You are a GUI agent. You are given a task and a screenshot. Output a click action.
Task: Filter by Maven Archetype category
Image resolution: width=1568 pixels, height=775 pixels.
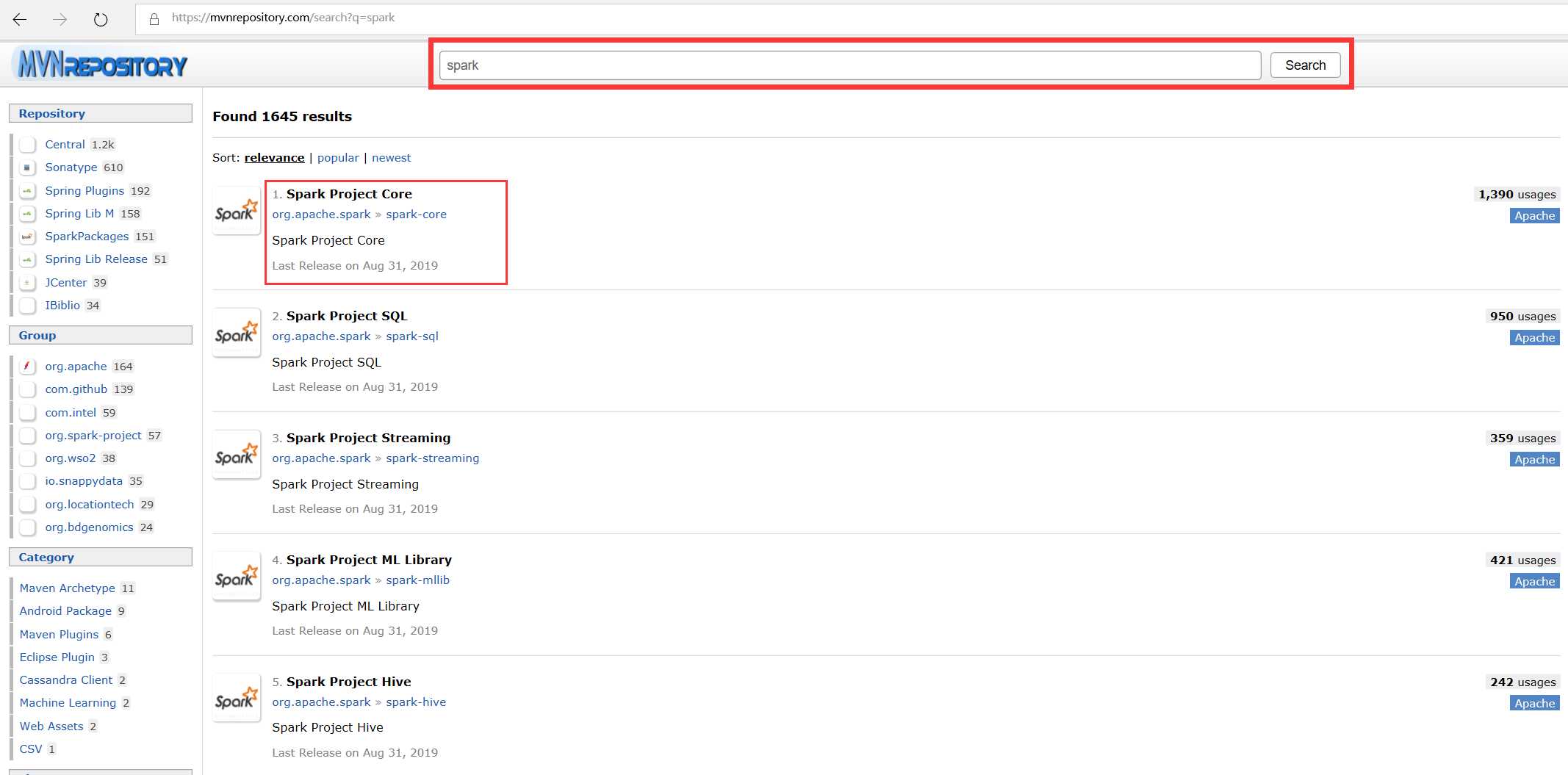(x=67, y=588)
